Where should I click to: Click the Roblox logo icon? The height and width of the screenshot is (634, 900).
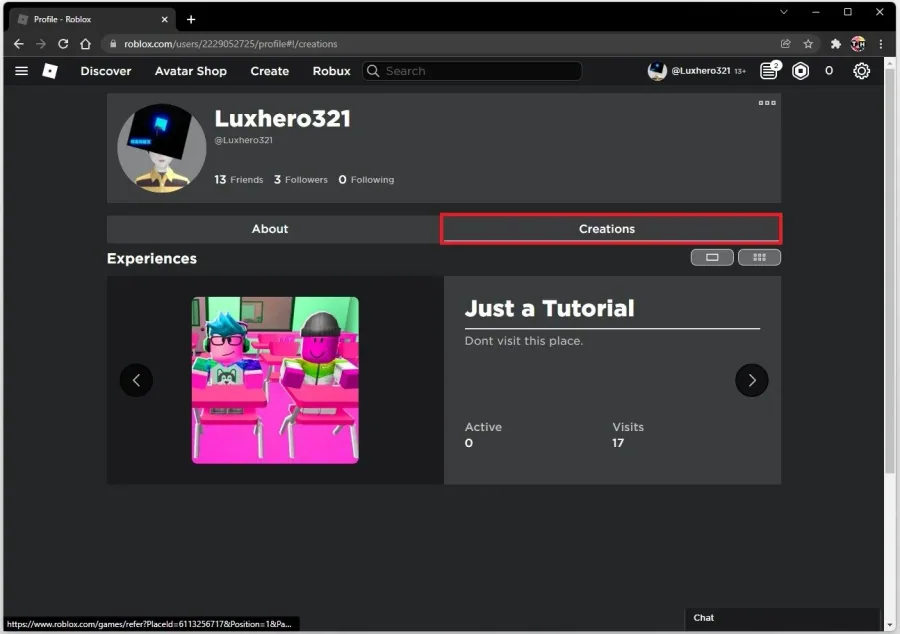(x=50, y=71)
